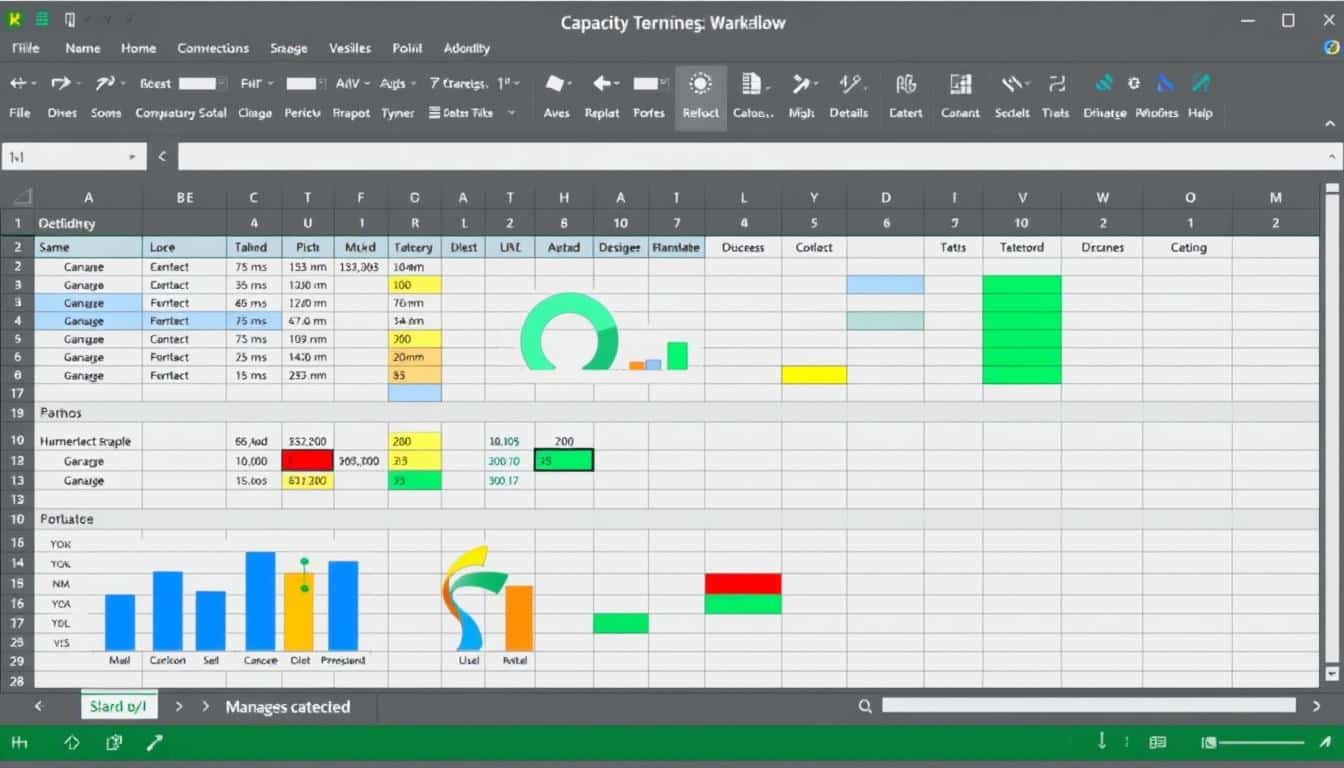Click the Conant grid icon

pyautogui.click(x=960, y=84)
